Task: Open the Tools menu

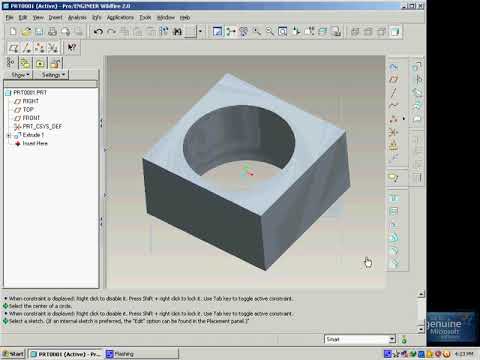Action: tap(145, 17)
